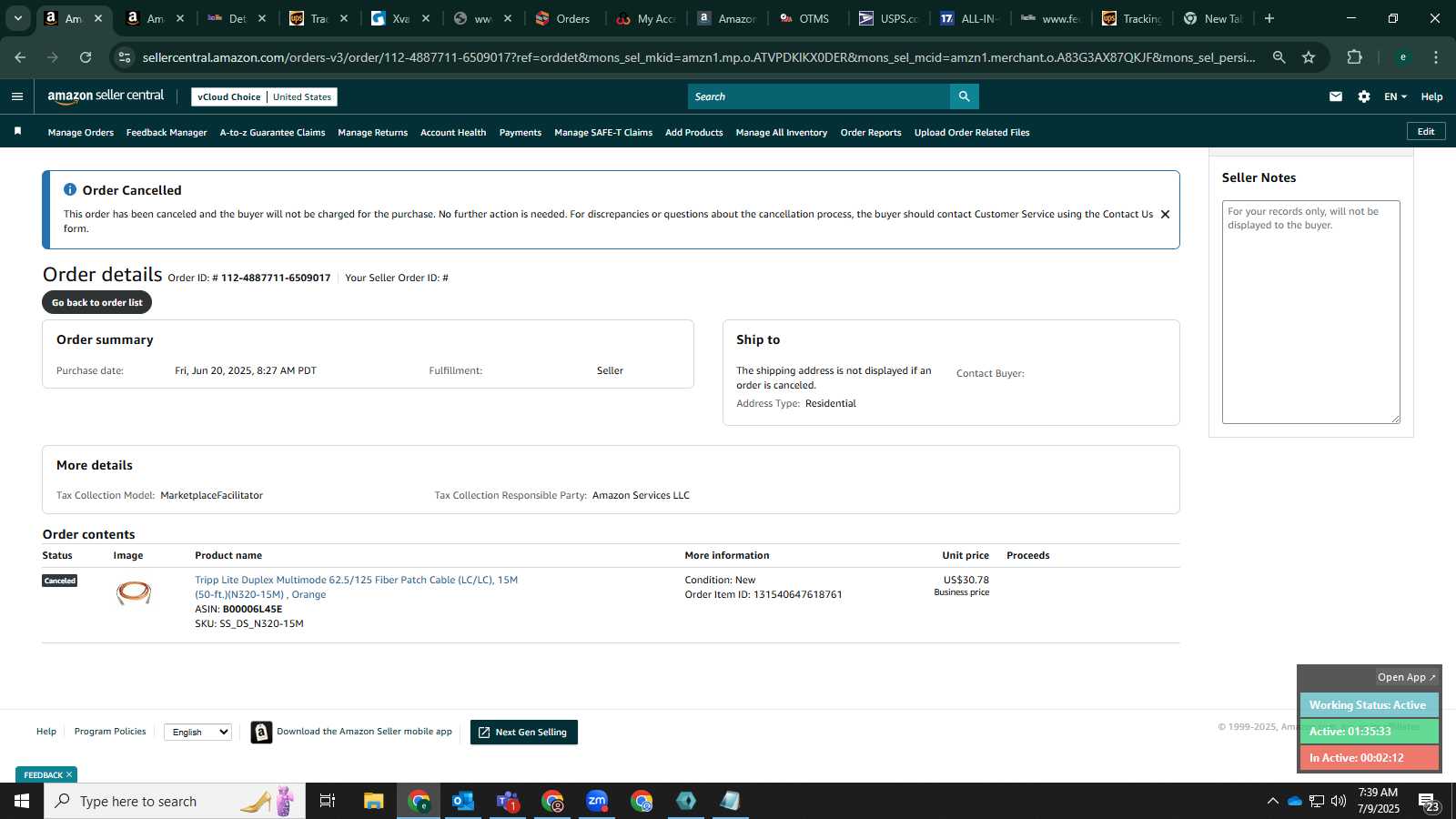Open Manage Returns menu item

(x=372, y=132)
